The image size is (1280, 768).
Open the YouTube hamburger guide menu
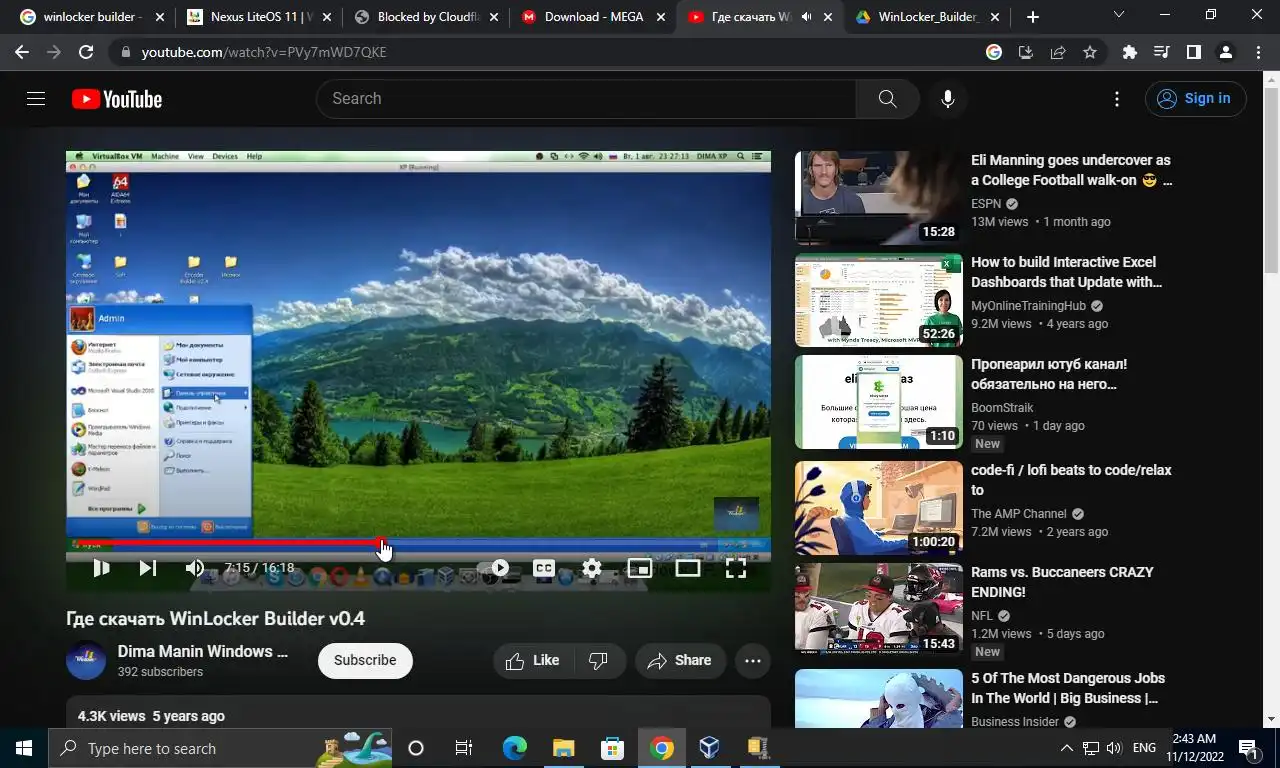(36, 98)
